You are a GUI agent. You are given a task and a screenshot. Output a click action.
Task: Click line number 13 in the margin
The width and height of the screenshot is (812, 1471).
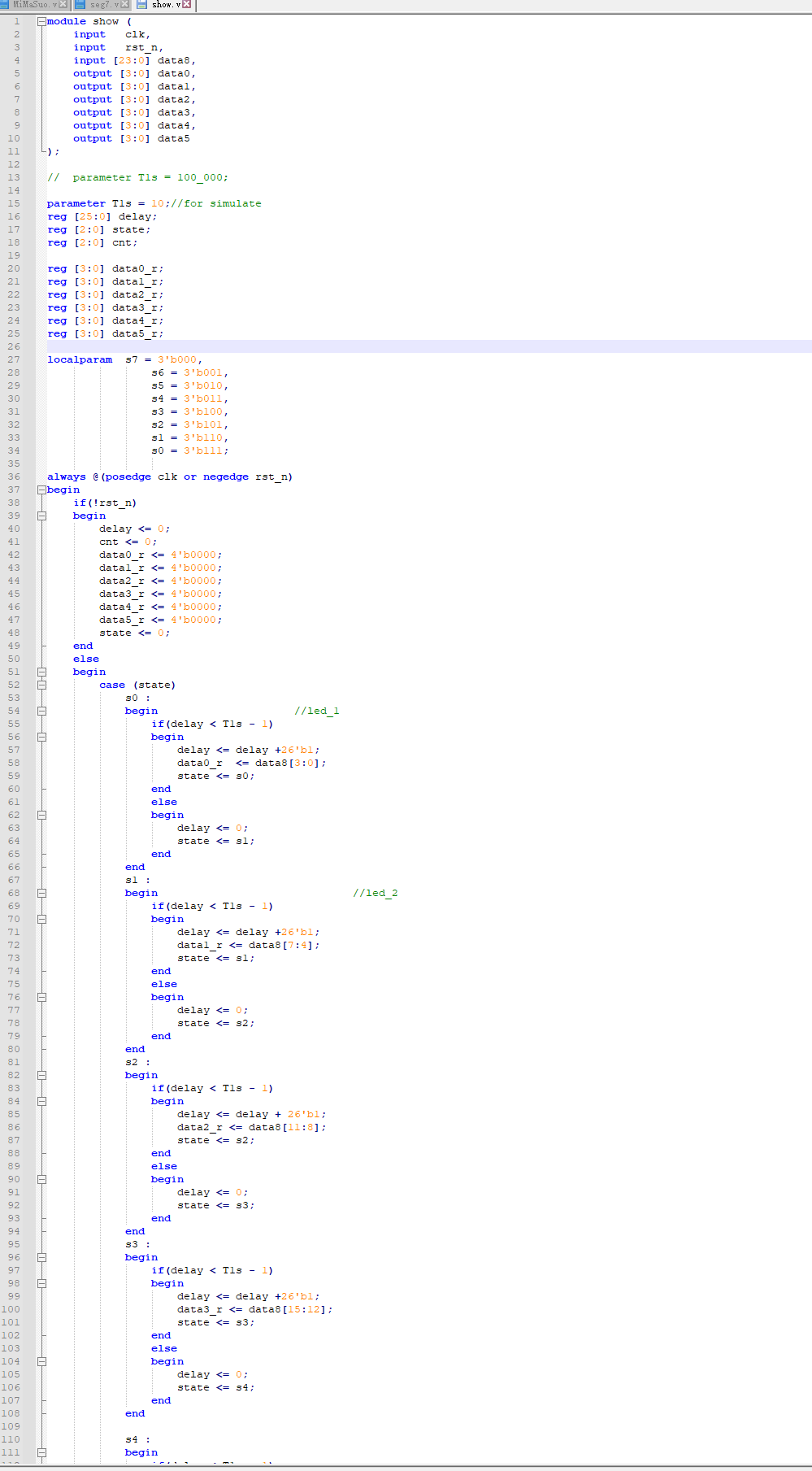(x=14, y=177)
